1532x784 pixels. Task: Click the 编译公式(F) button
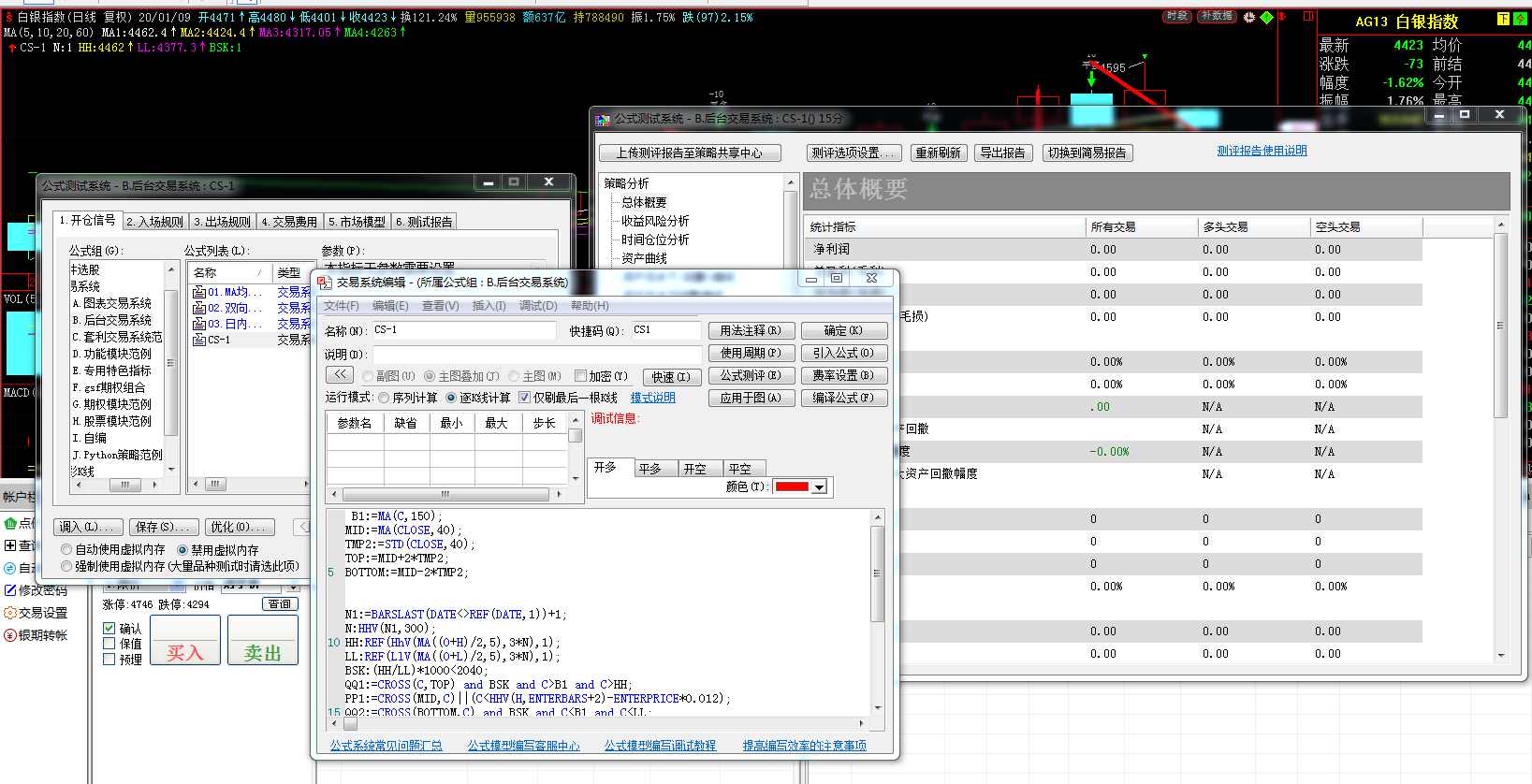tap(844, 398)
